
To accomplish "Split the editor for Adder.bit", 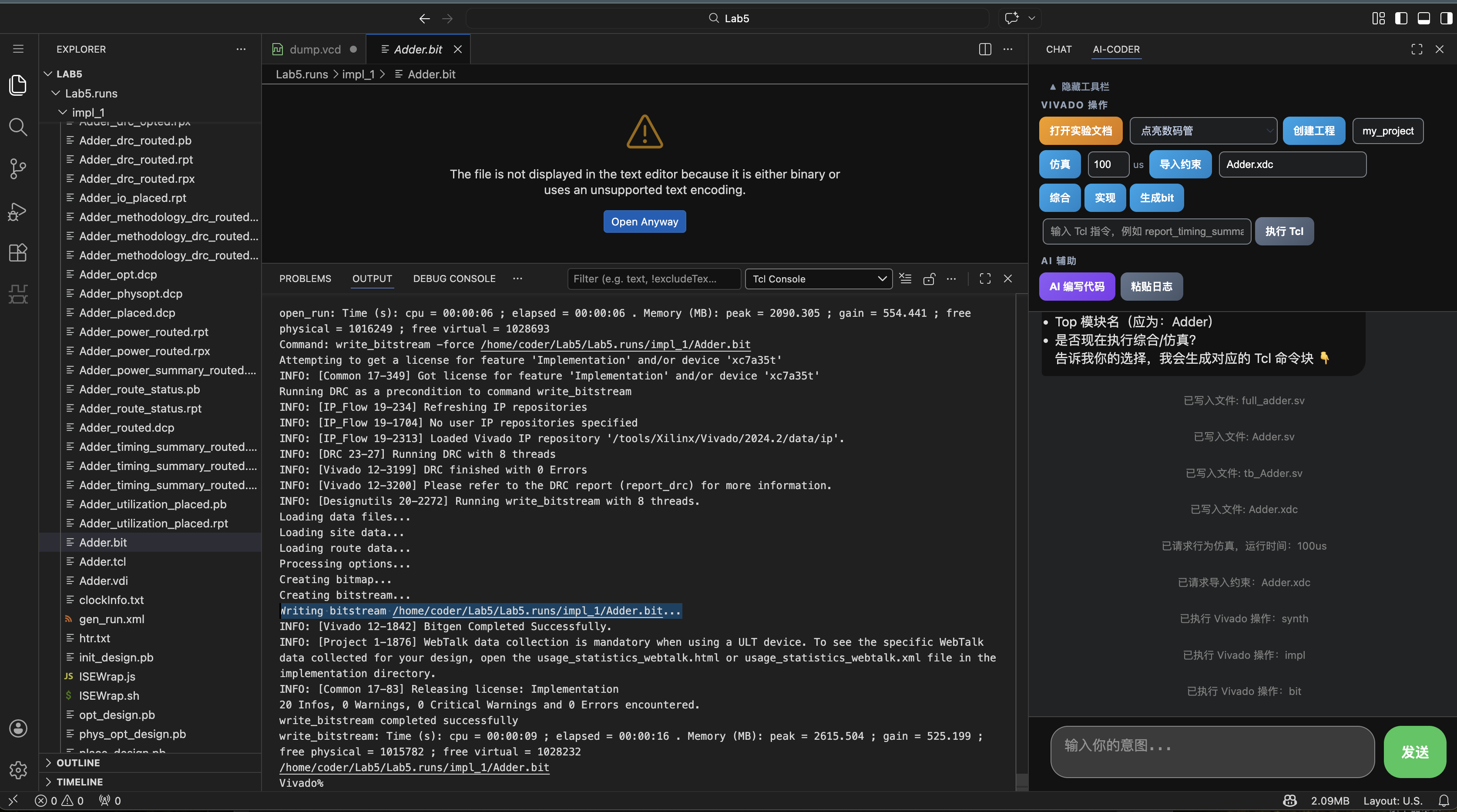I will [985, 49].
